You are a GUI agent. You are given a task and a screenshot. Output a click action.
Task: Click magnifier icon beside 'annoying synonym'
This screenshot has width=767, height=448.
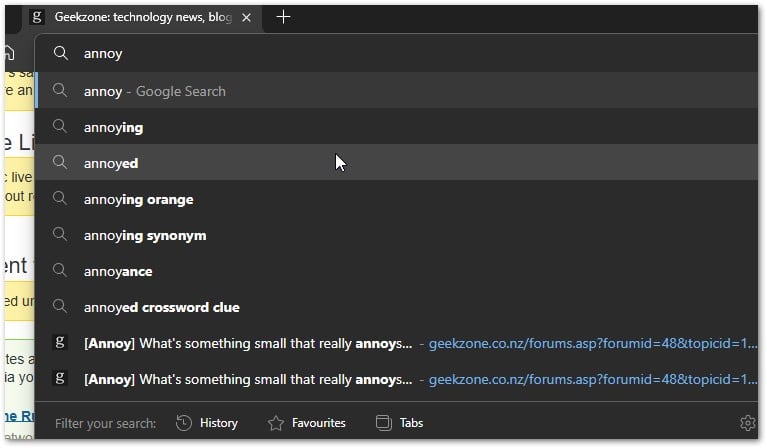coord(60,234)
